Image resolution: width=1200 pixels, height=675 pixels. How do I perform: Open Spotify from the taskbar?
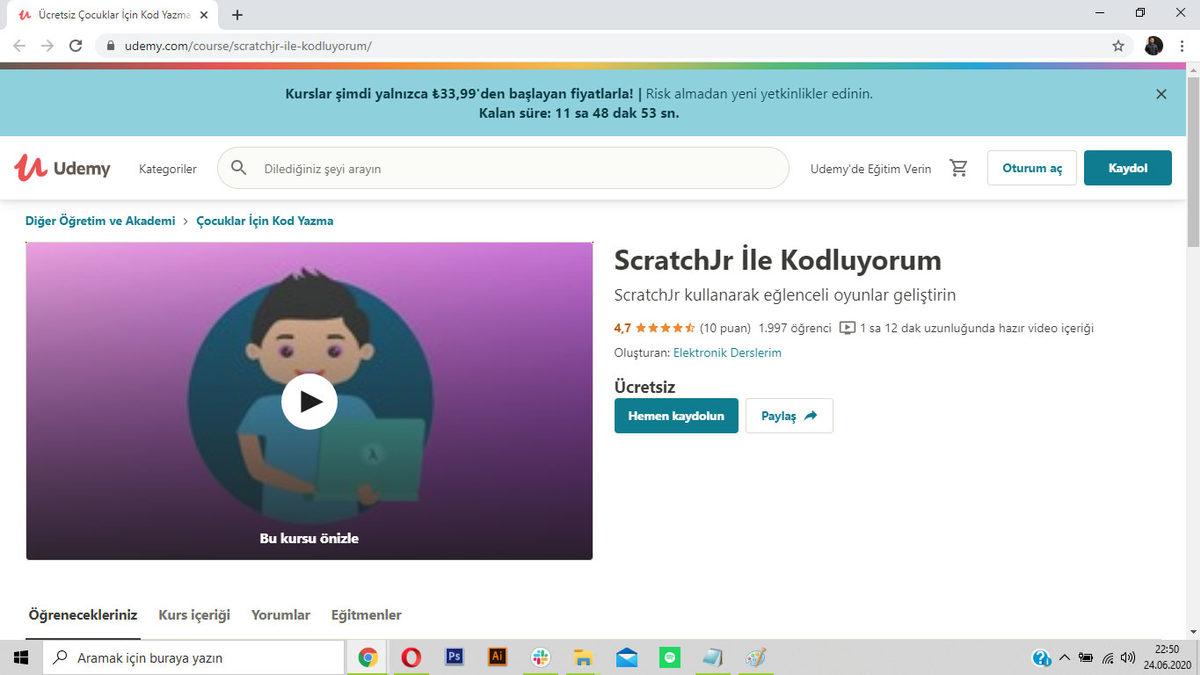pyautogui.click(x=670, y=657)
